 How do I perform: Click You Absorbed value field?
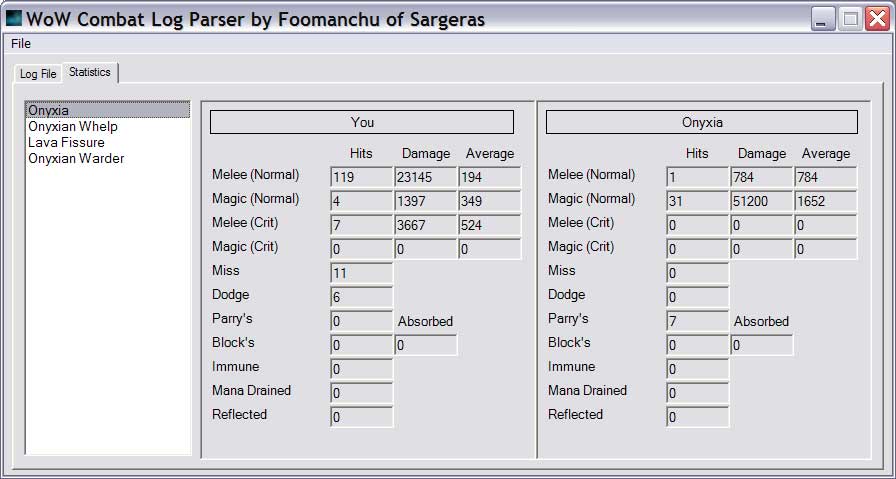click(x=426, y=345)
